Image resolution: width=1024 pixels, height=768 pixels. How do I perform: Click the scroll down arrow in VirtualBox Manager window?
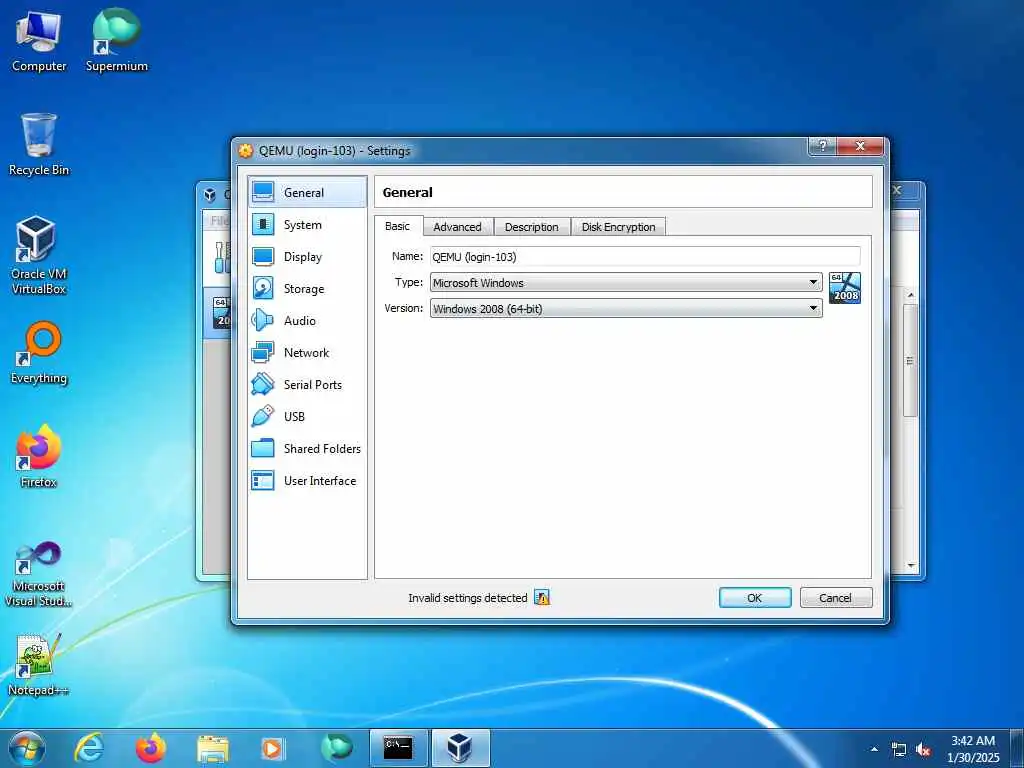[911, 566]
